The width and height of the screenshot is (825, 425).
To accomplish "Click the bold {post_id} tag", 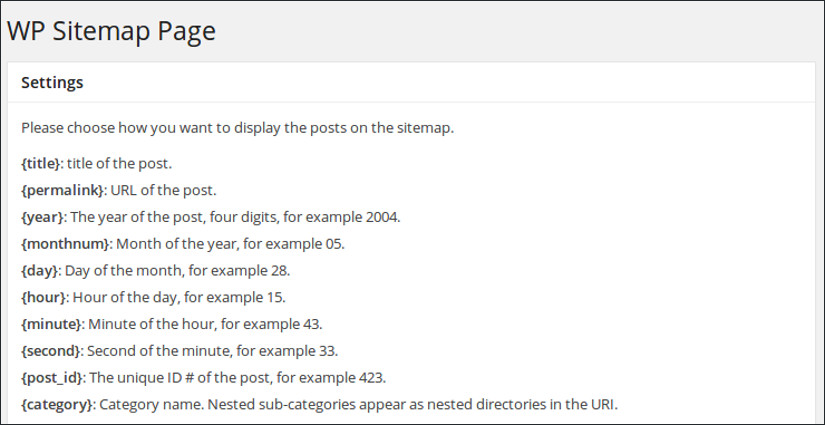I will tap(54, 378).
